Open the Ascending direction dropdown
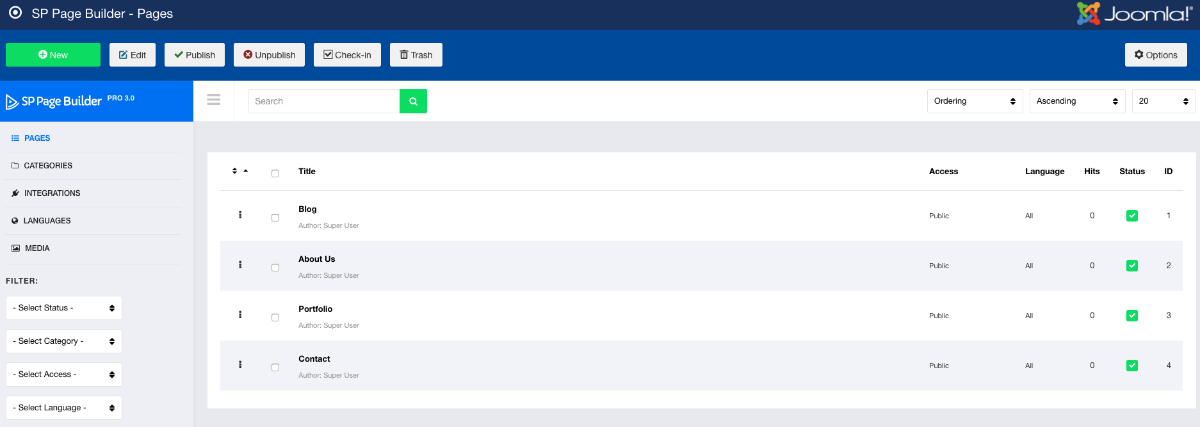Viewport: 1200px width, 427px height. coord(1076,101)
